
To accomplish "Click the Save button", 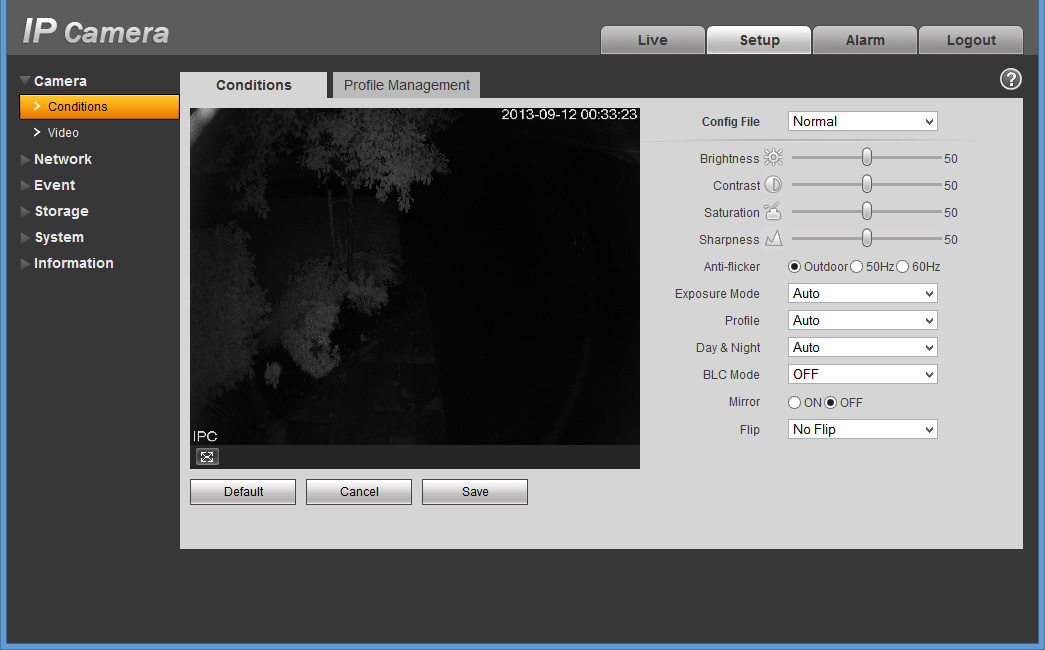I will 475,492.
